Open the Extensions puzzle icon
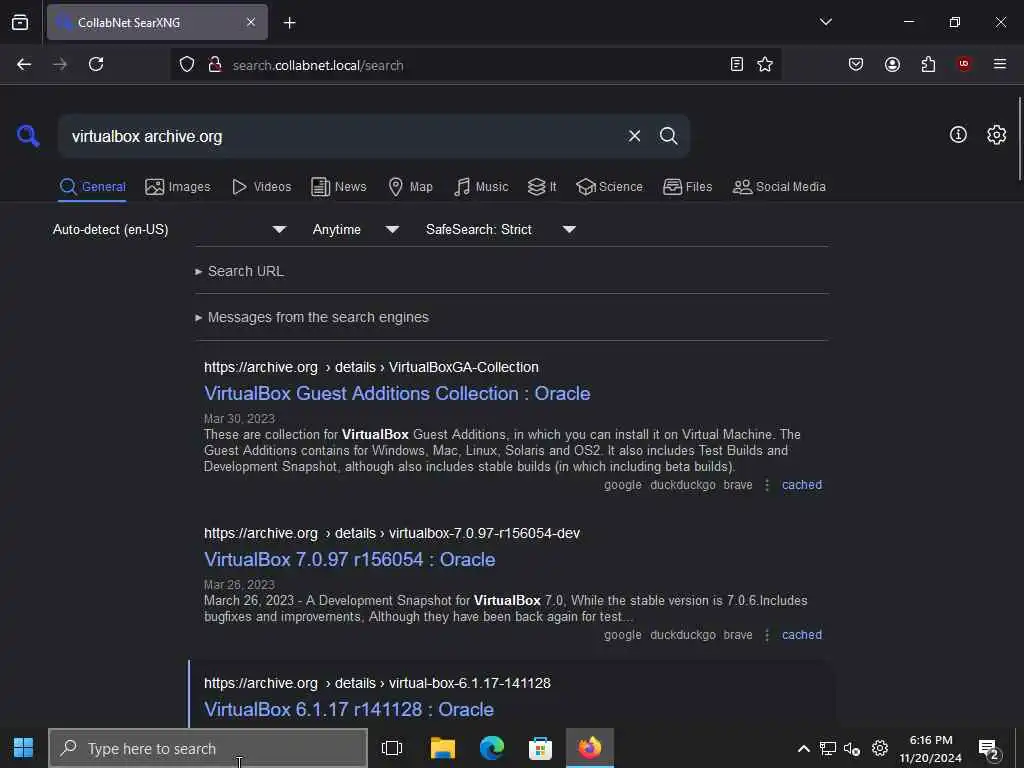This screenshot has height=768, width=1024. 928,64
